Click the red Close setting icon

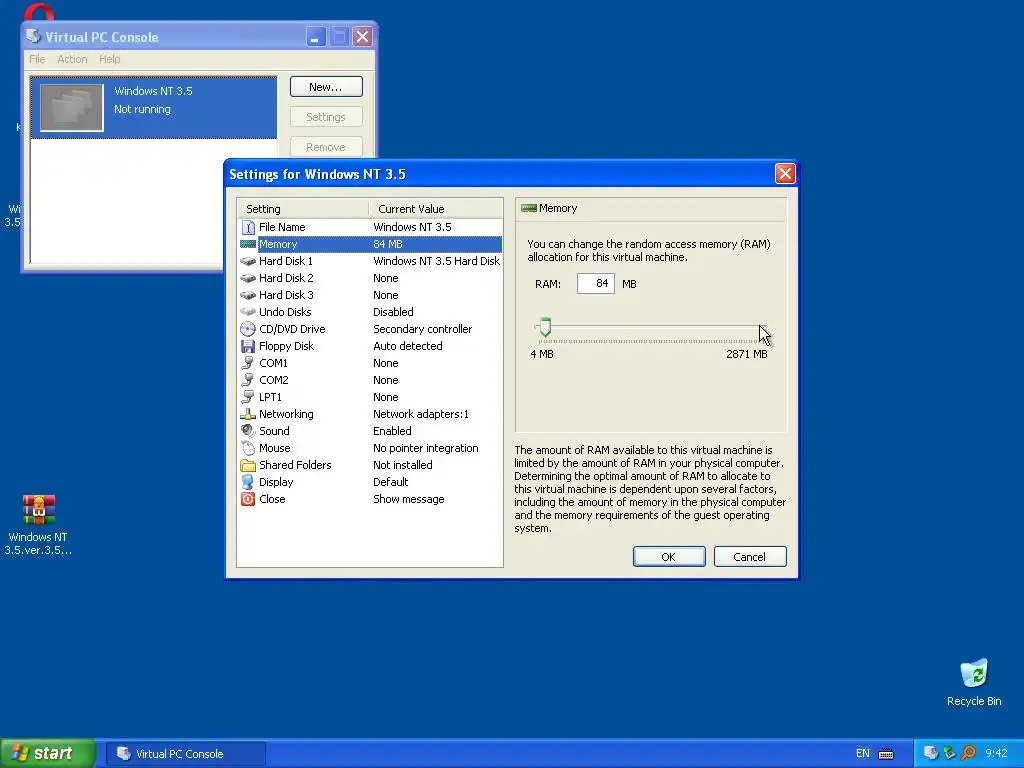point(248,499)
